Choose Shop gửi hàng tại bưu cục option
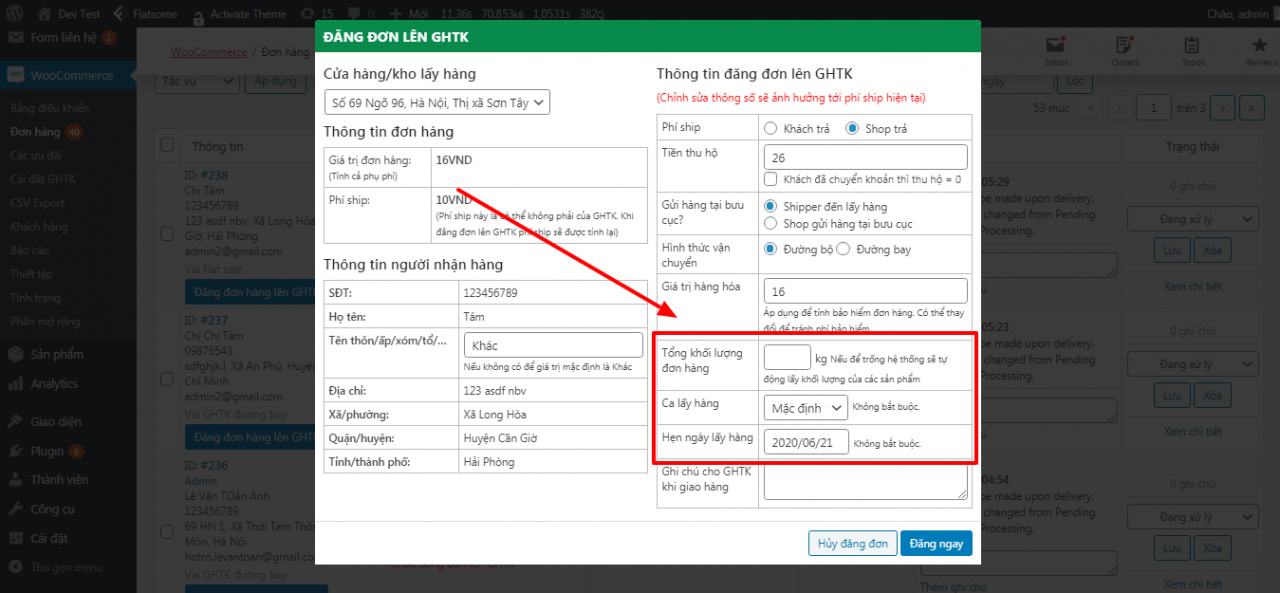 pyautogui.click(x=770, y=224)
